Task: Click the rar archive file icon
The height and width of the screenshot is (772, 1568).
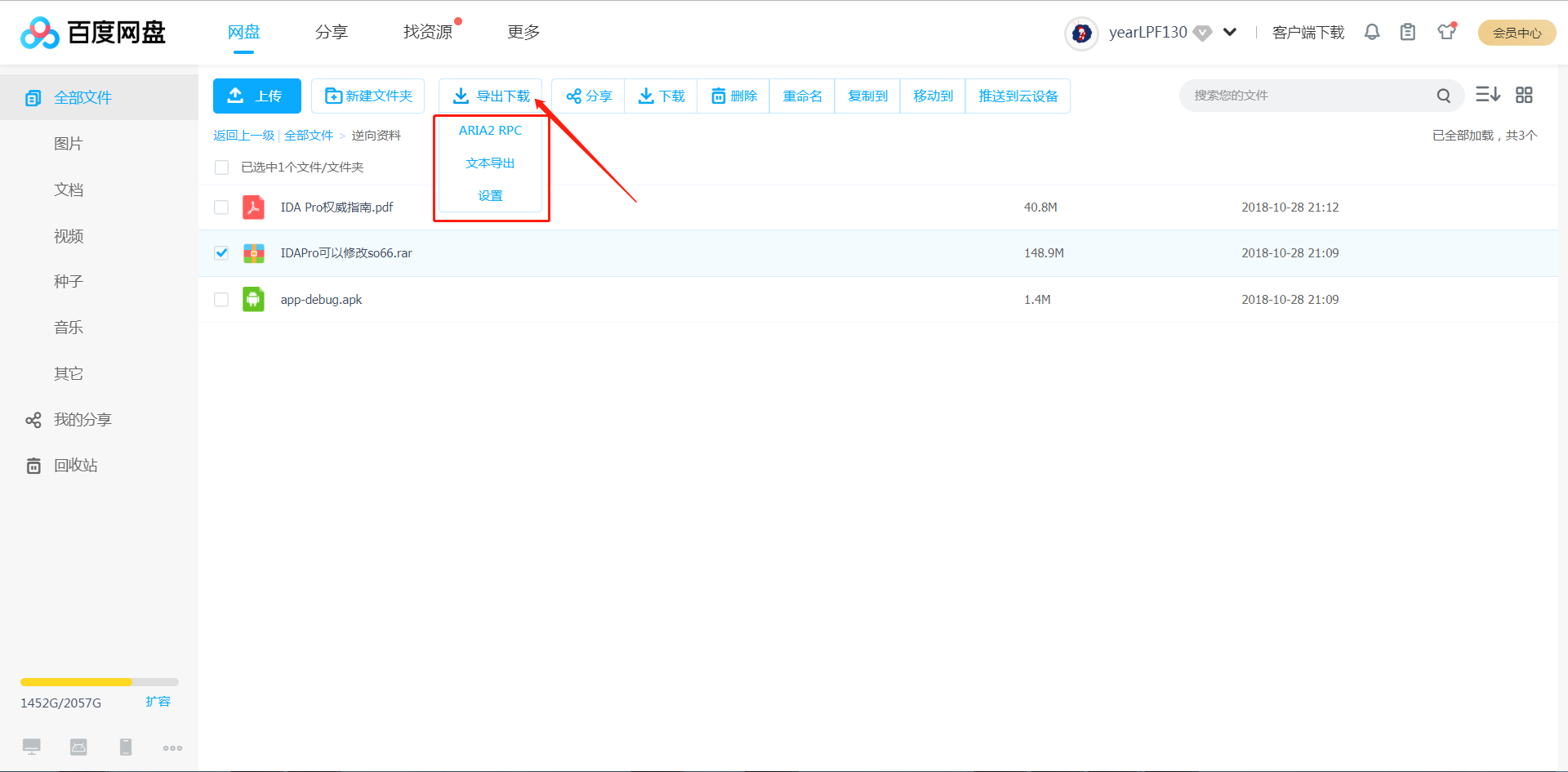Action: [x=253, y=253]
